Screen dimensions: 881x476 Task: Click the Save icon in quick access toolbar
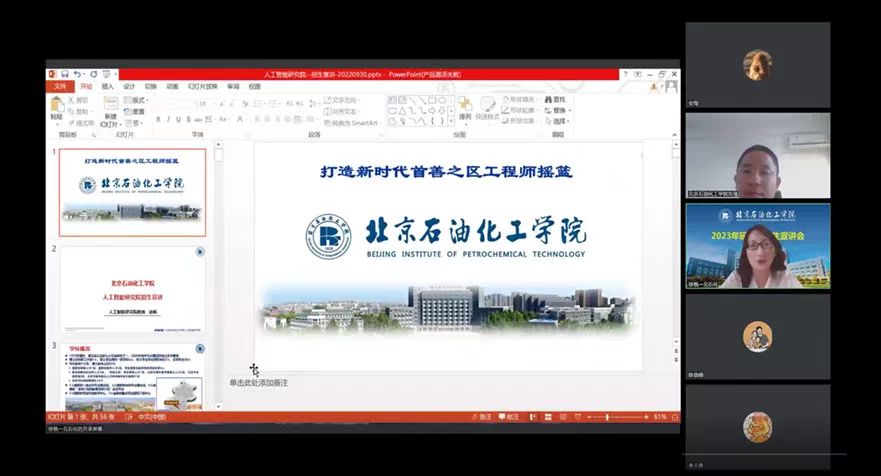click(65, 74)
